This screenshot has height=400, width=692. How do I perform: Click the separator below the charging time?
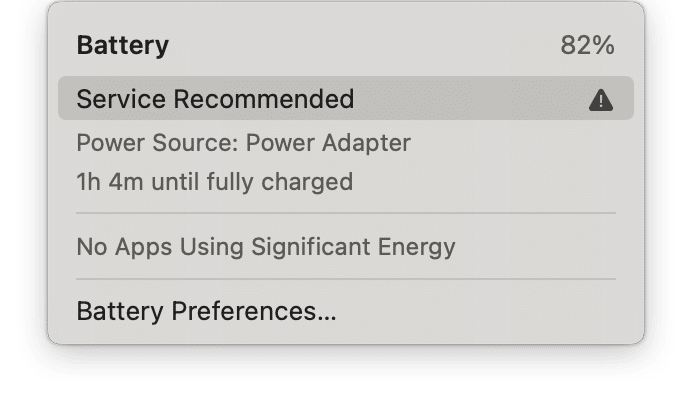(x=345, y=213)
